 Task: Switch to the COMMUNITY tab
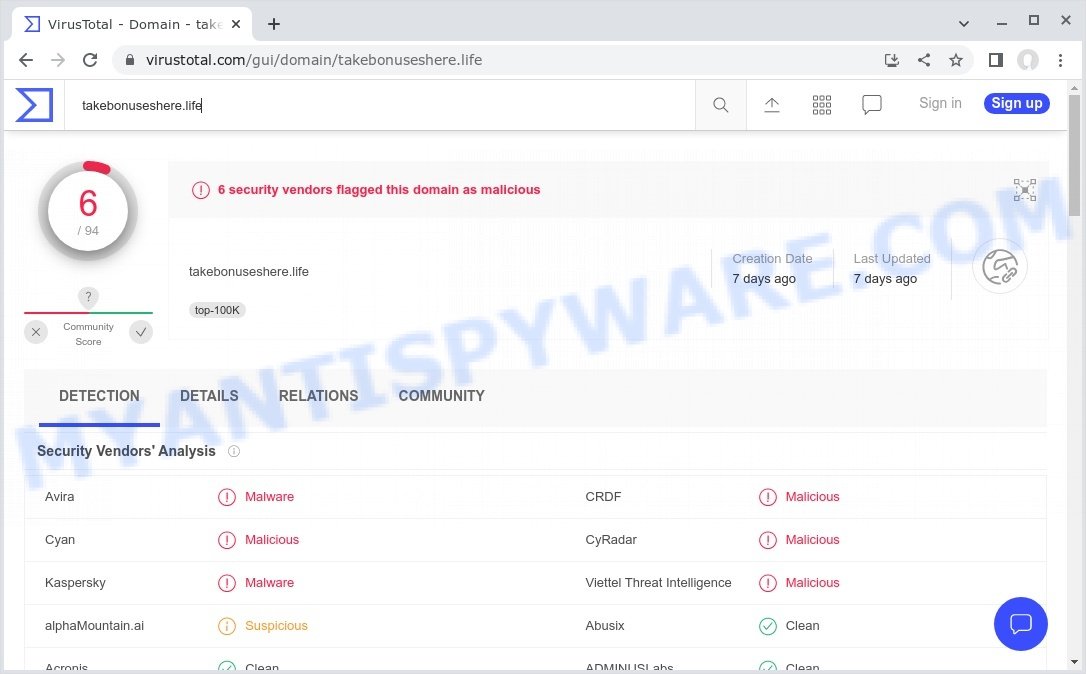click(x=441, y=396)
